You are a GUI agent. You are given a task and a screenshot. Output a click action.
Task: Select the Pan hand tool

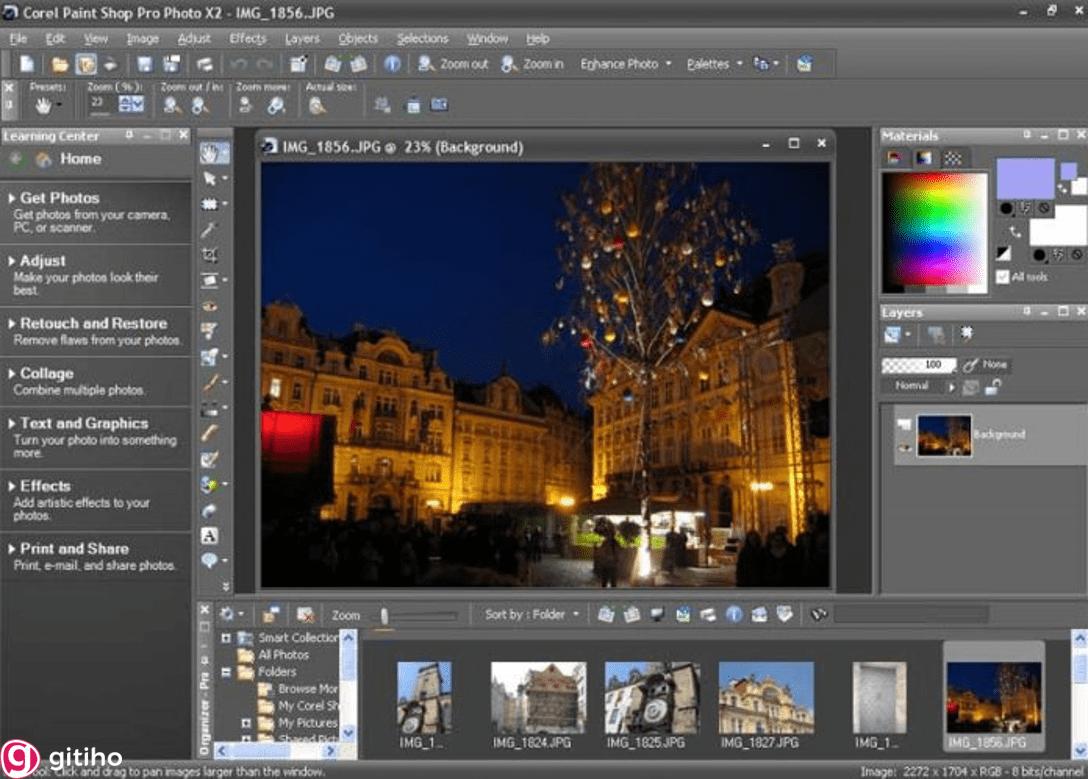click(x=211, y=153)
